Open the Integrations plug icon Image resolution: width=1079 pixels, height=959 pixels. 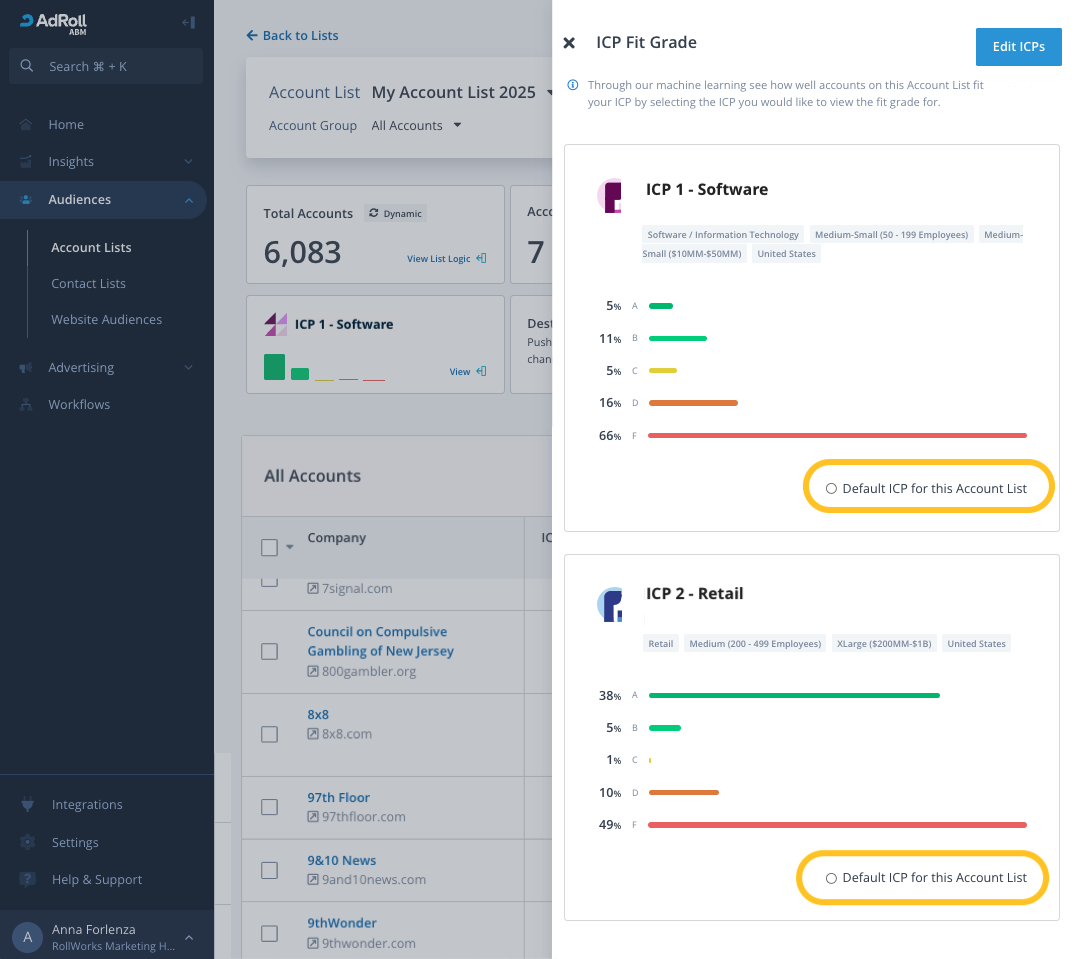(x=27, y=805)
